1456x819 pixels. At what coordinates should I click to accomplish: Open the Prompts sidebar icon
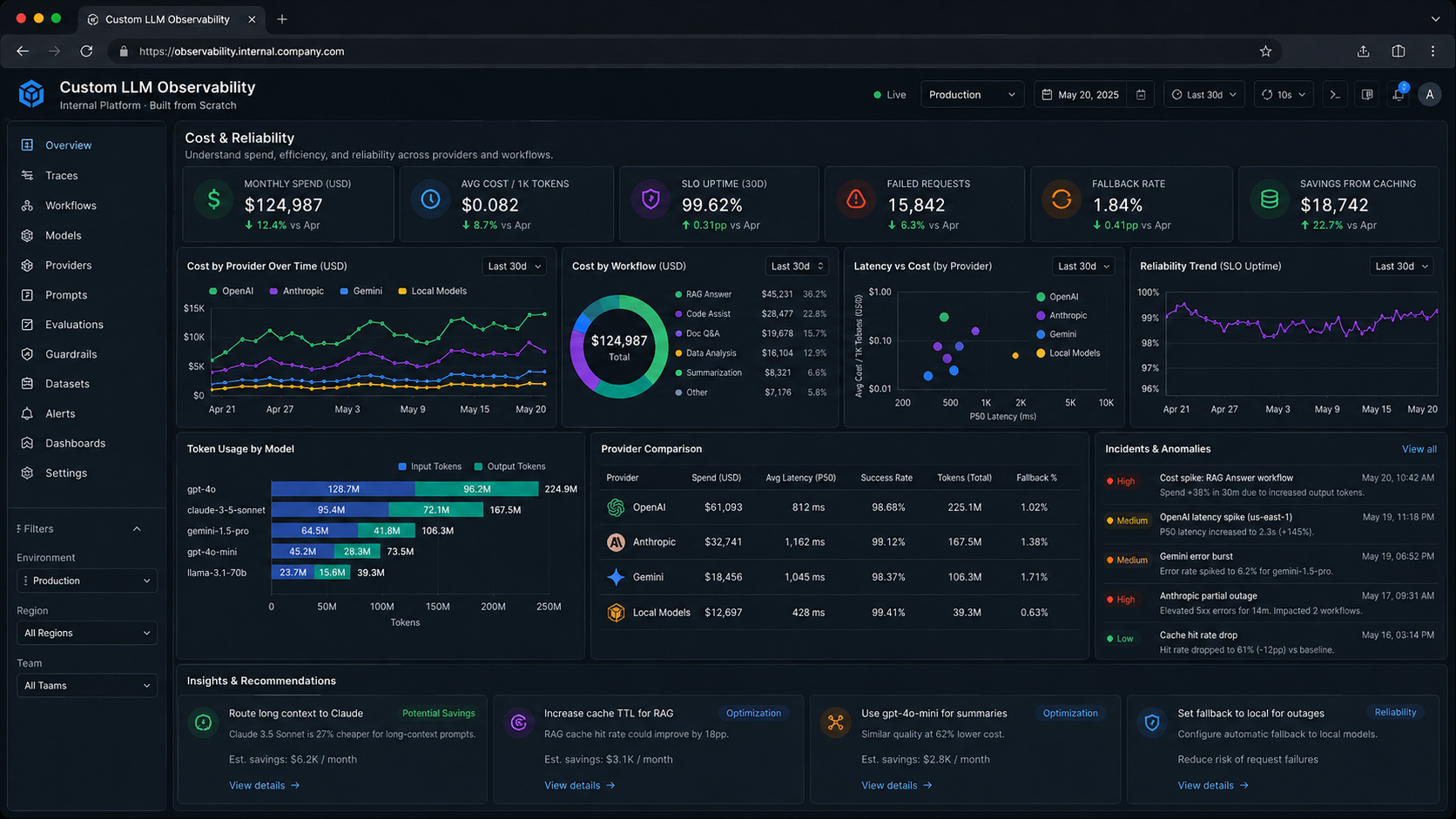(29, 295)
